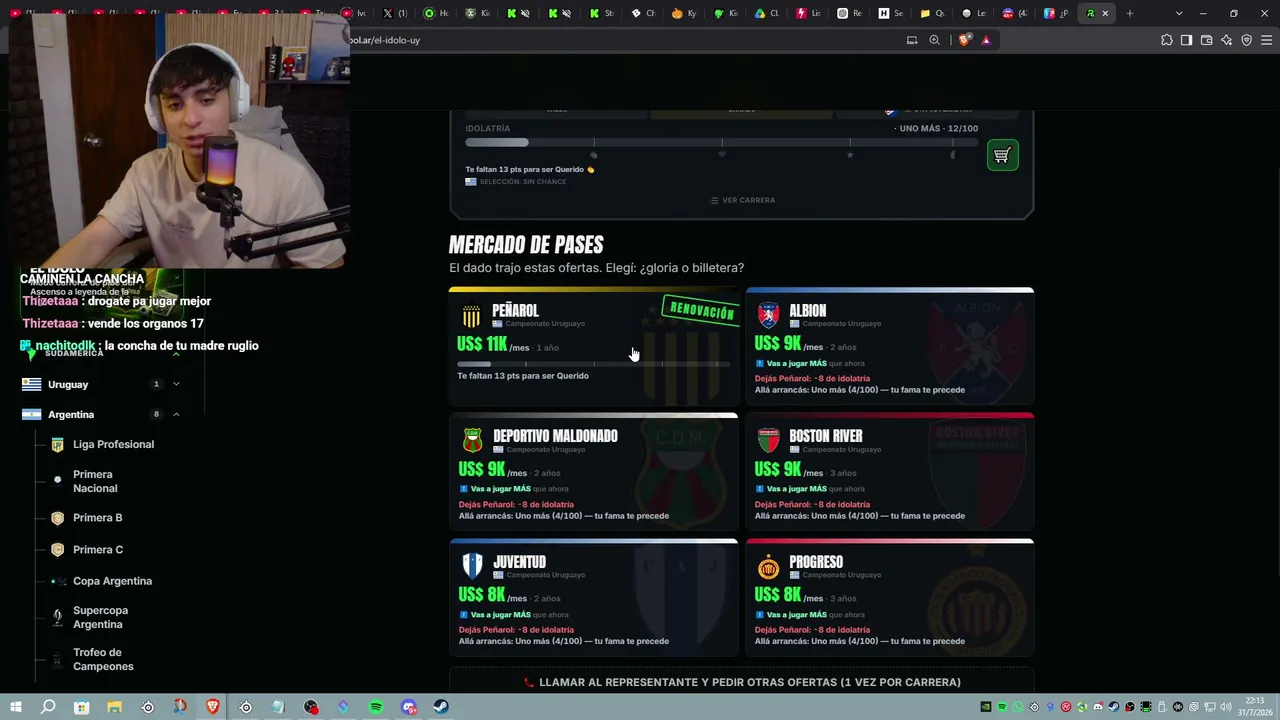Switch to the X (1) browser tab

tap(394, 13)
